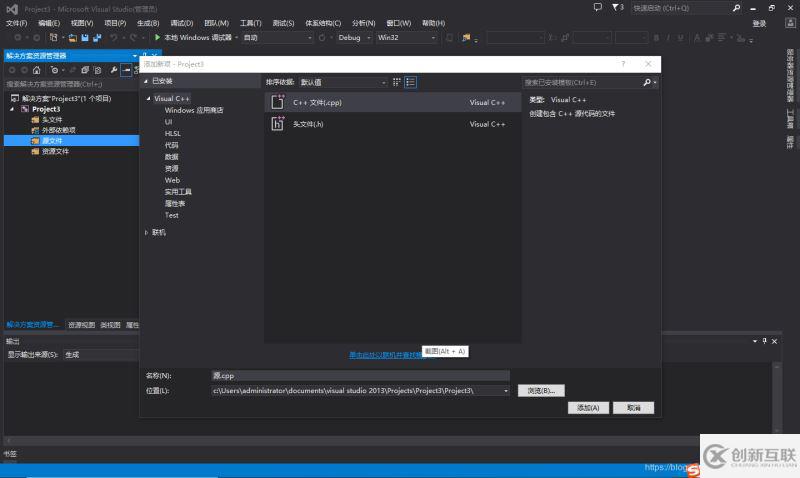Click the 名称 file name input field
Image resolution: width=800 pixels, height=478 pixels.
click(360, 375)
